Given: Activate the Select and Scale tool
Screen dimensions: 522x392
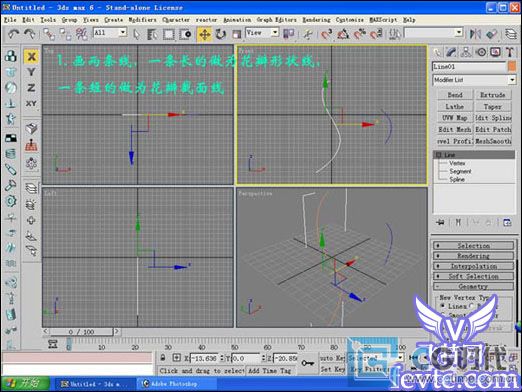Looking at the screenshot, I should (237, 34).
